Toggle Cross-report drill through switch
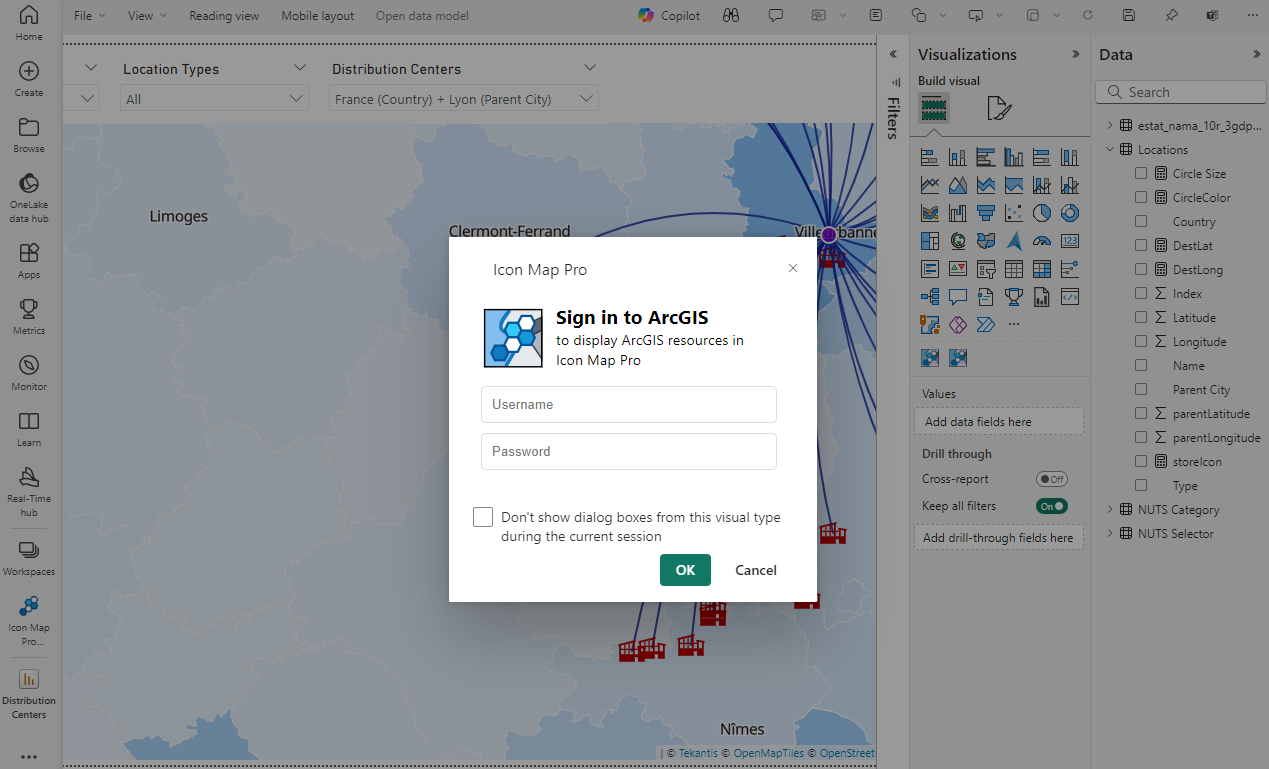 coord(1051,479)
